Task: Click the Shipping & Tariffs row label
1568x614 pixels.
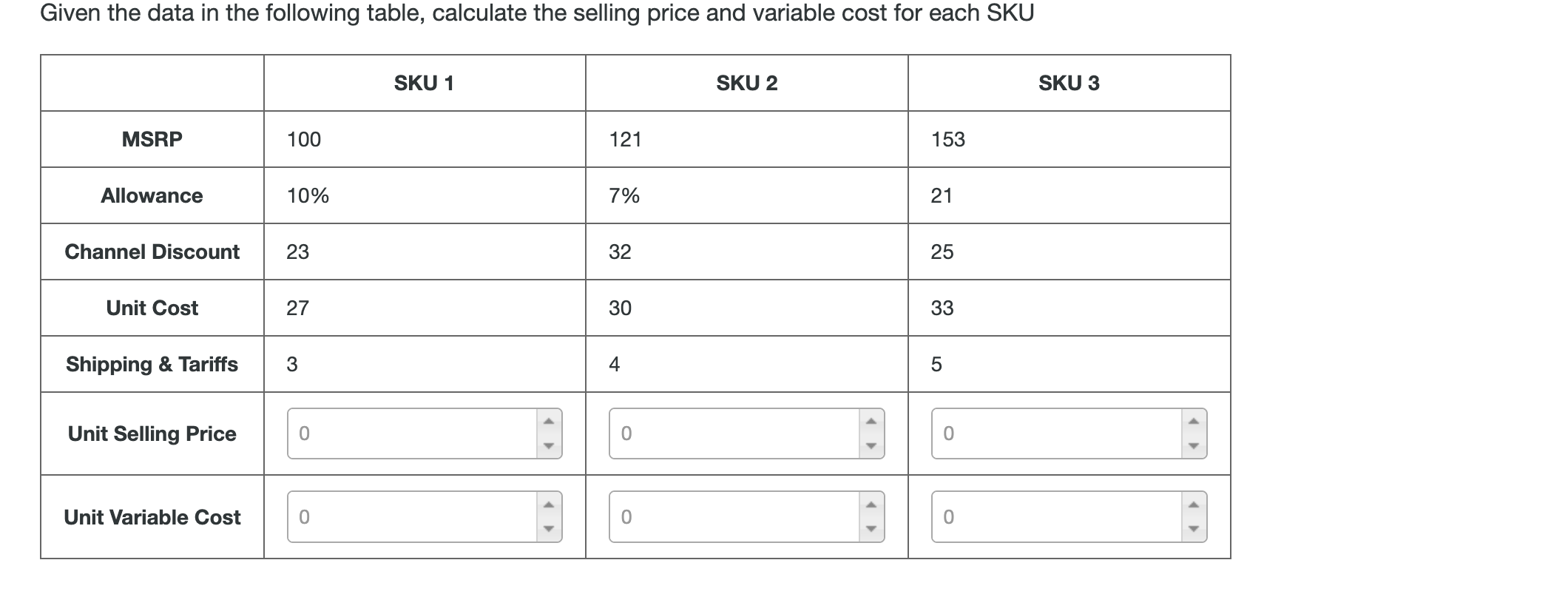Action: pyautogui.click(x=152, y=364)
